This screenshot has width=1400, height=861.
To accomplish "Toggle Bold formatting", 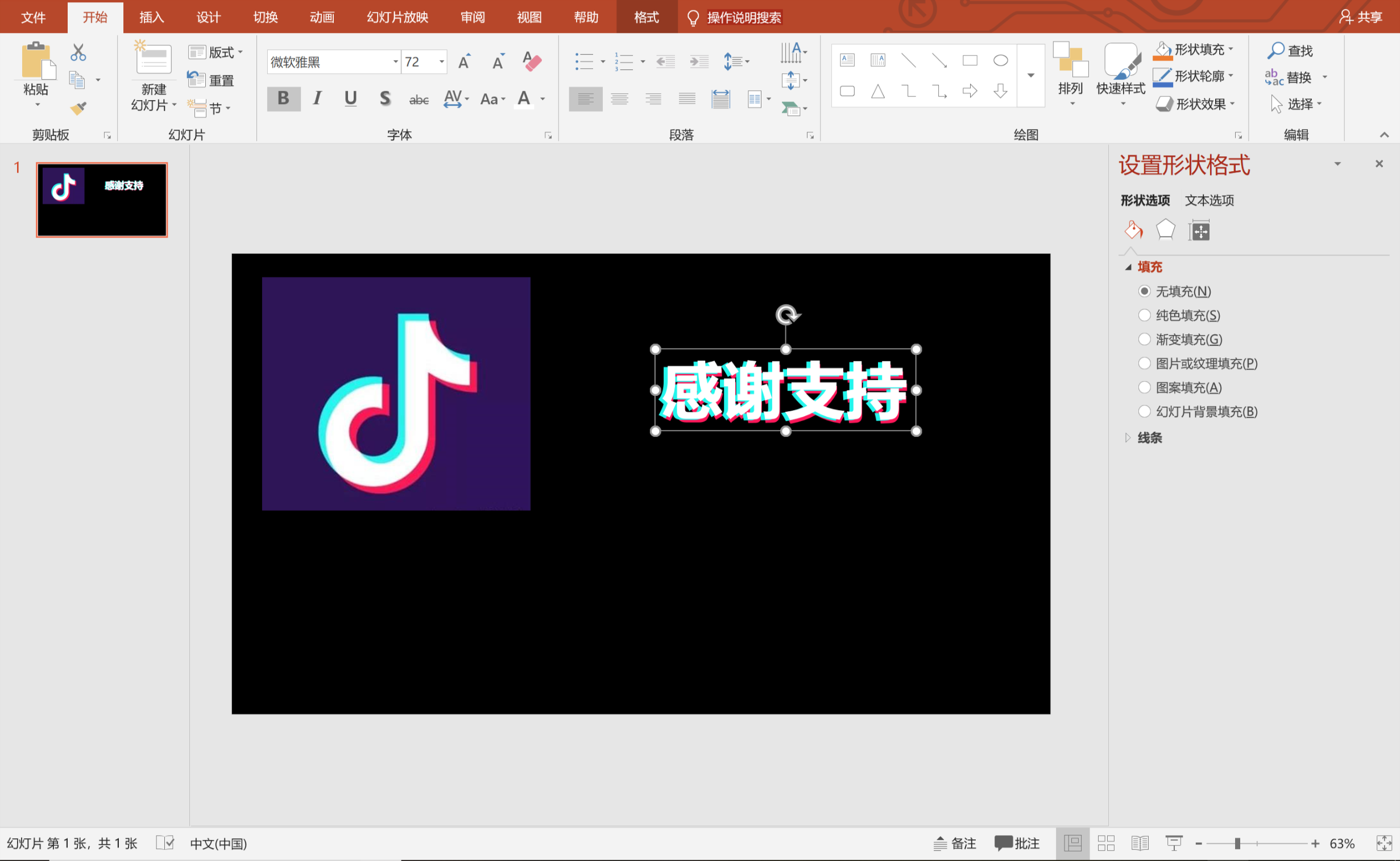I will pyautogui.click(x=283, y=98).
